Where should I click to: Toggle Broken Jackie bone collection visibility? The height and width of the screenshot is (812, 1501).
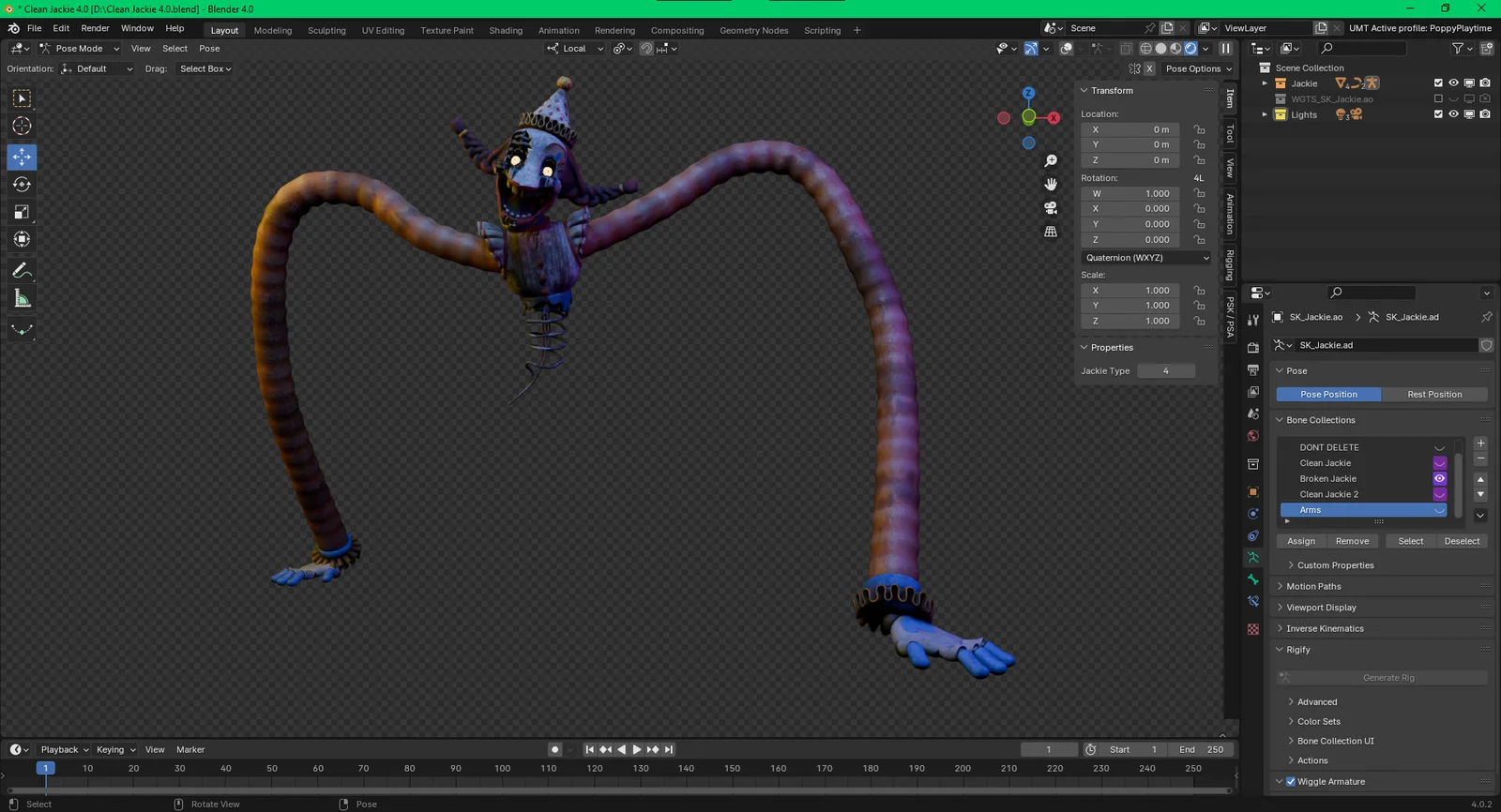(x=1439, y=479)
